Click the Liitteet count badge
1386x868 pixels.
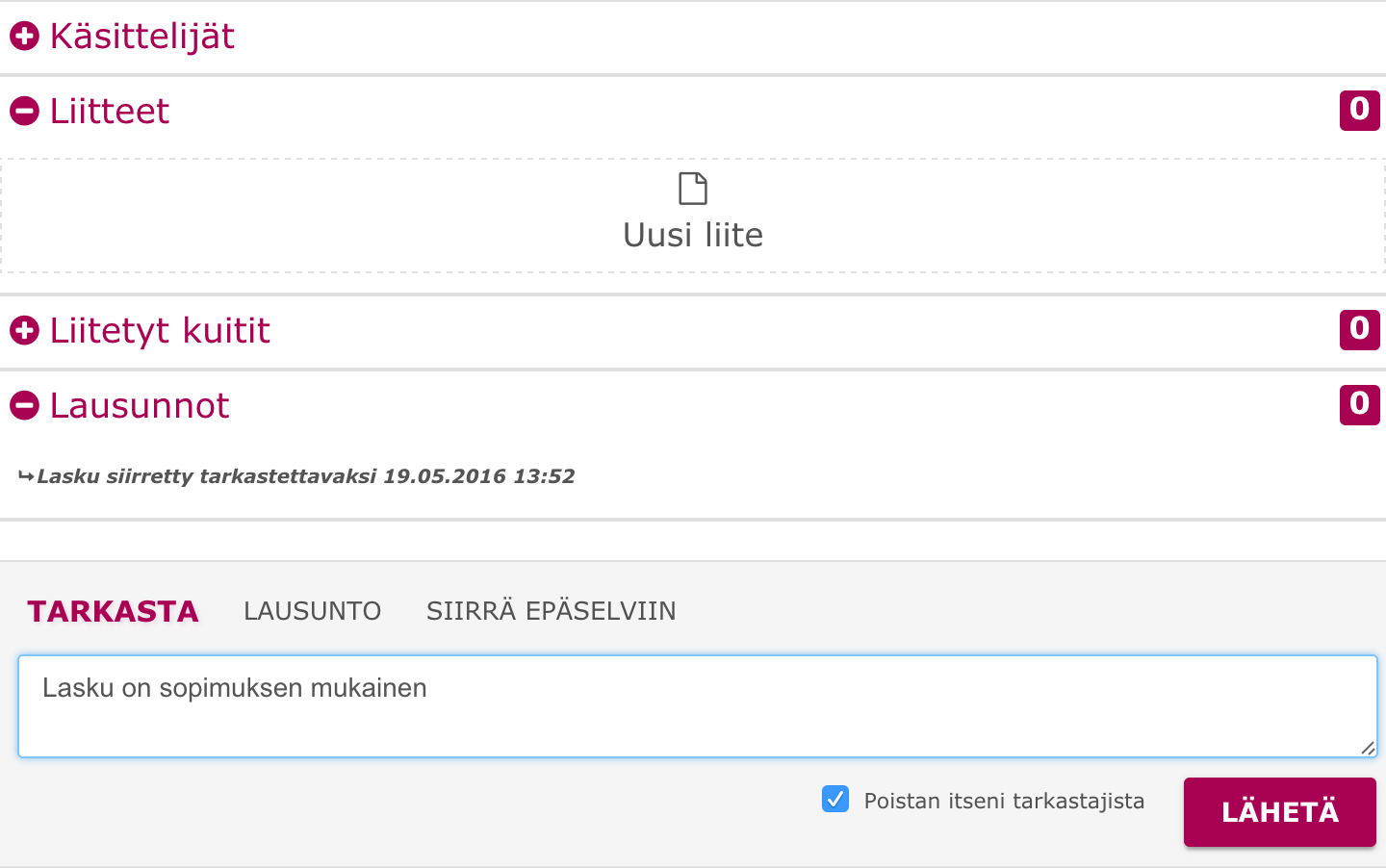tap(1359, 111)
